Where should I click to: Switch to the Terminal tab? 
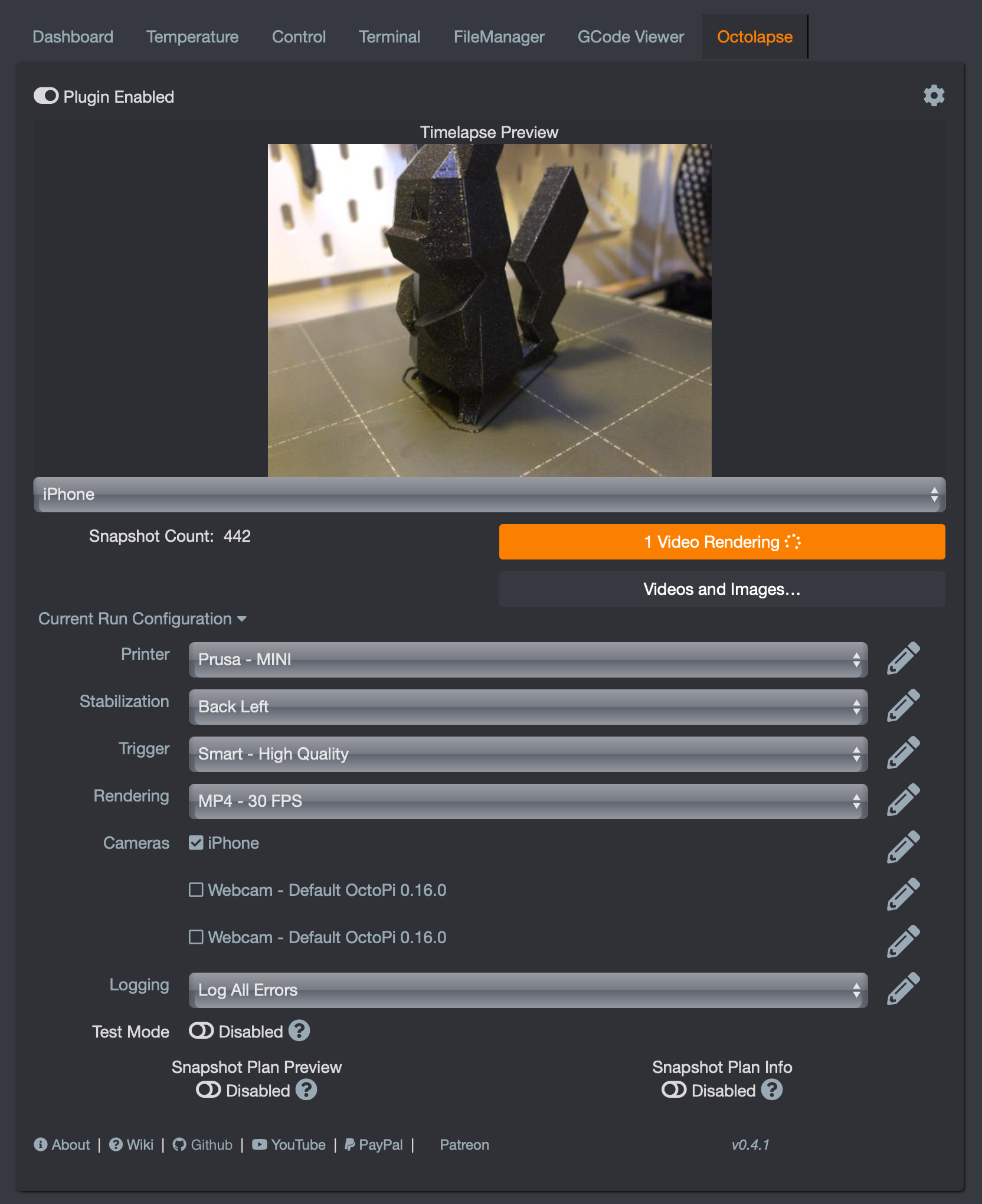[389, 37]
